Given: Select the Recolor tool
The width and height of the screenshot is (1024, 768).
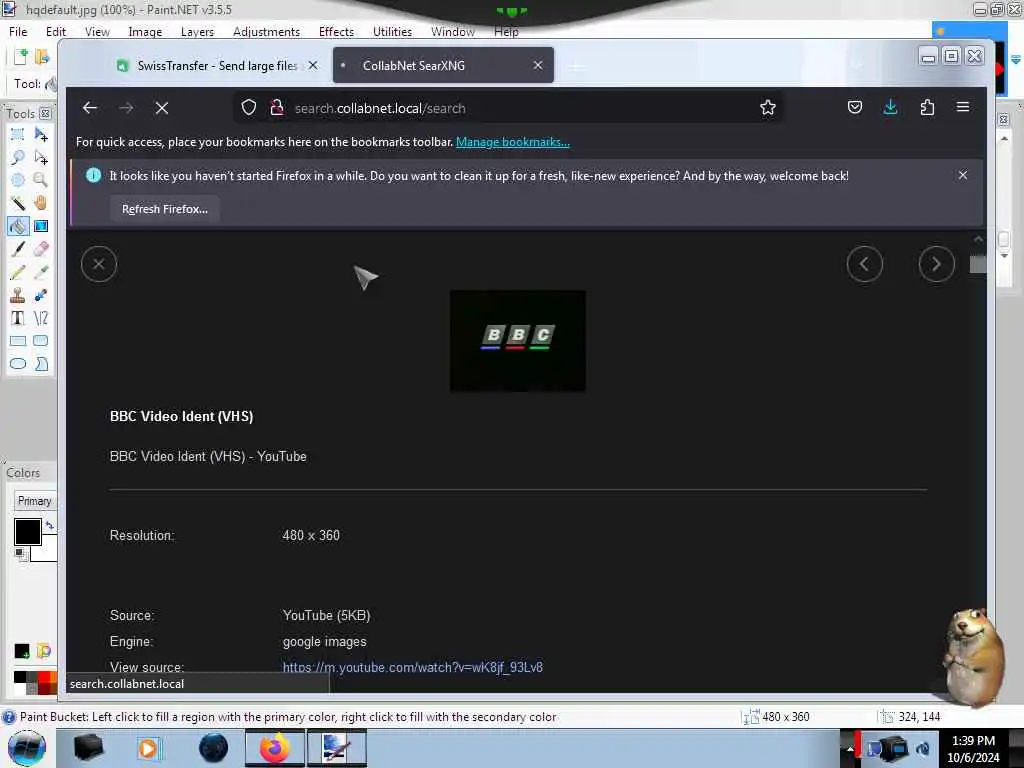Looking at the screenshot, I should pos(40,295).
